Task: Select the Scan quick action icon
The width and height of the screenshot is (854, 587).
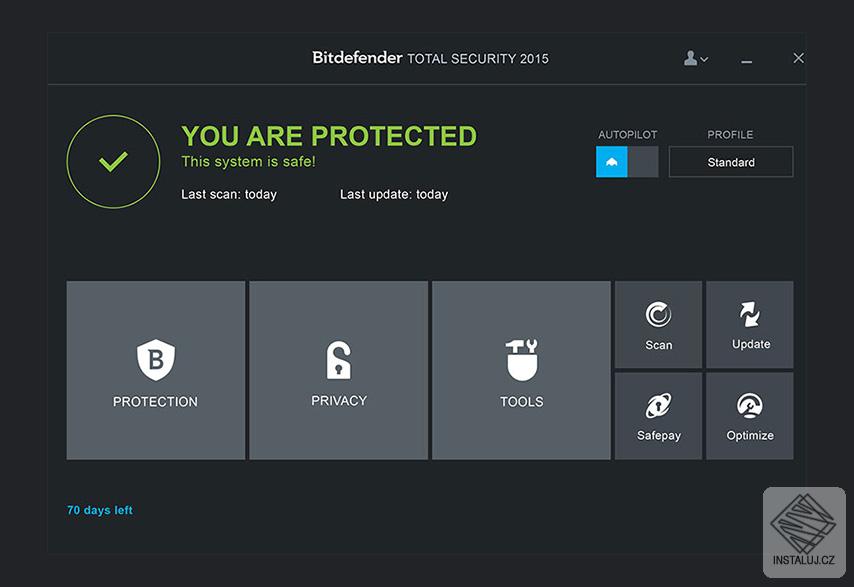Action: tap(658, 315)
